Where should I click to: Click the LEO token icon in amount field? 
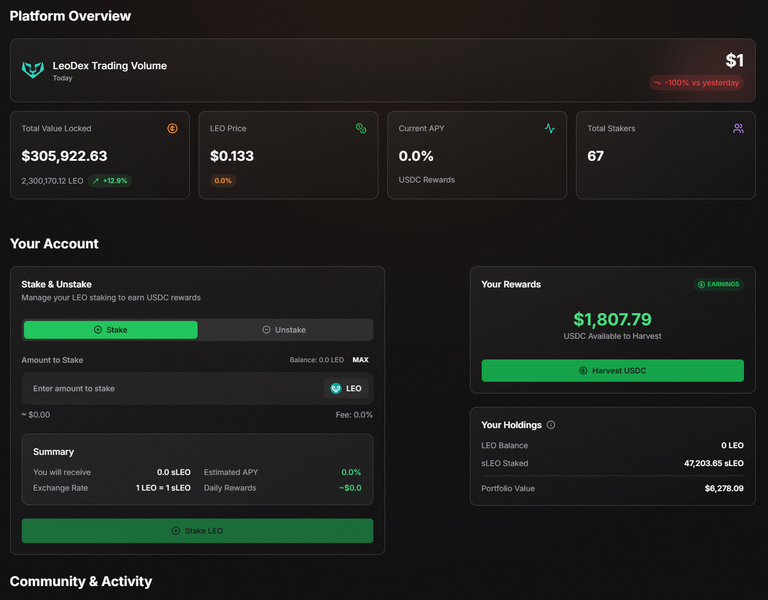336,388
